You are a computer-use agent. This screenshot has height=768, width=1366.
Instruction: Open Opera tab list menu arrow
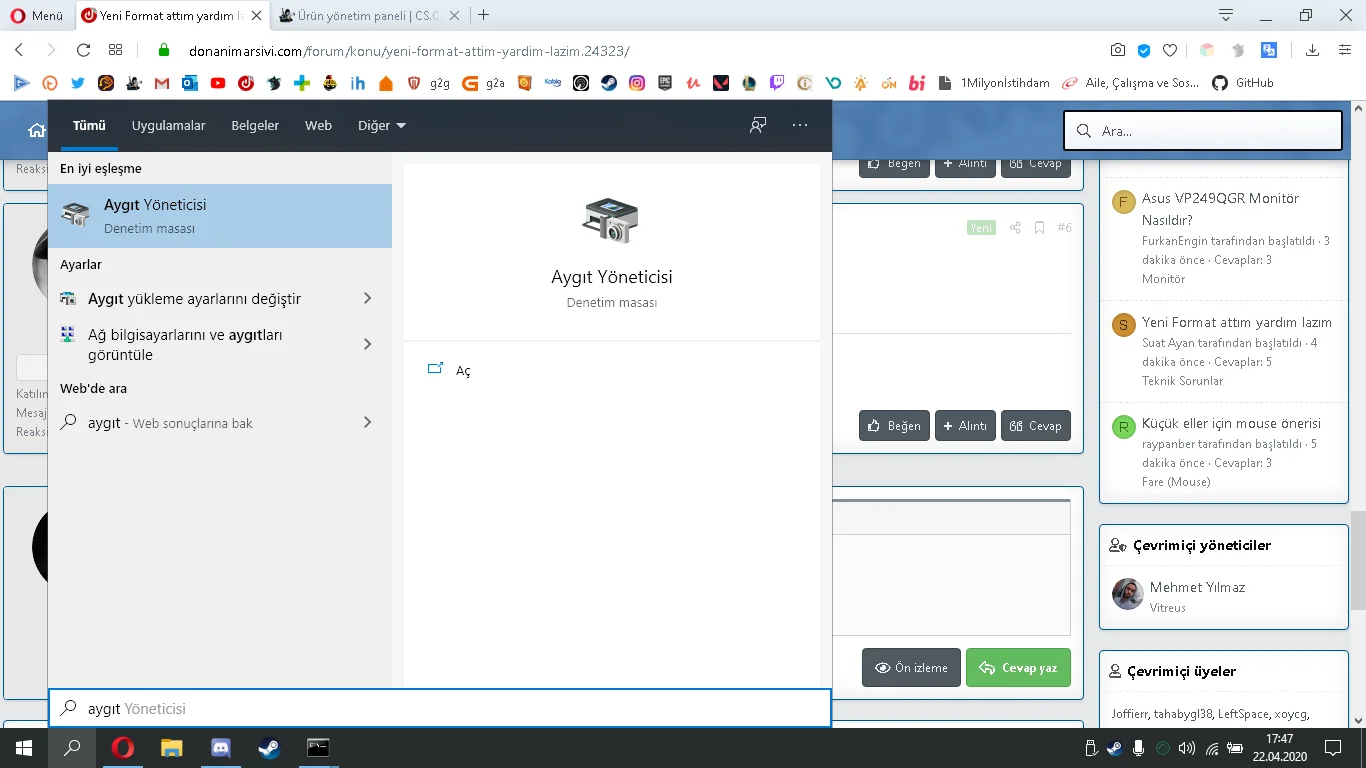[x=1226, y=15]
